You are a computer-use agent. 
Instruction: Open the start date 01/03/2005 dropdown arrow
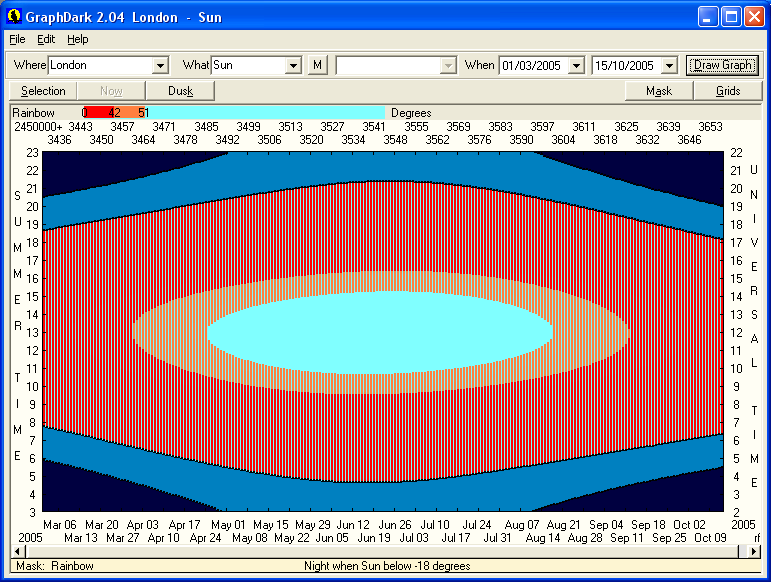pos(575,66)
